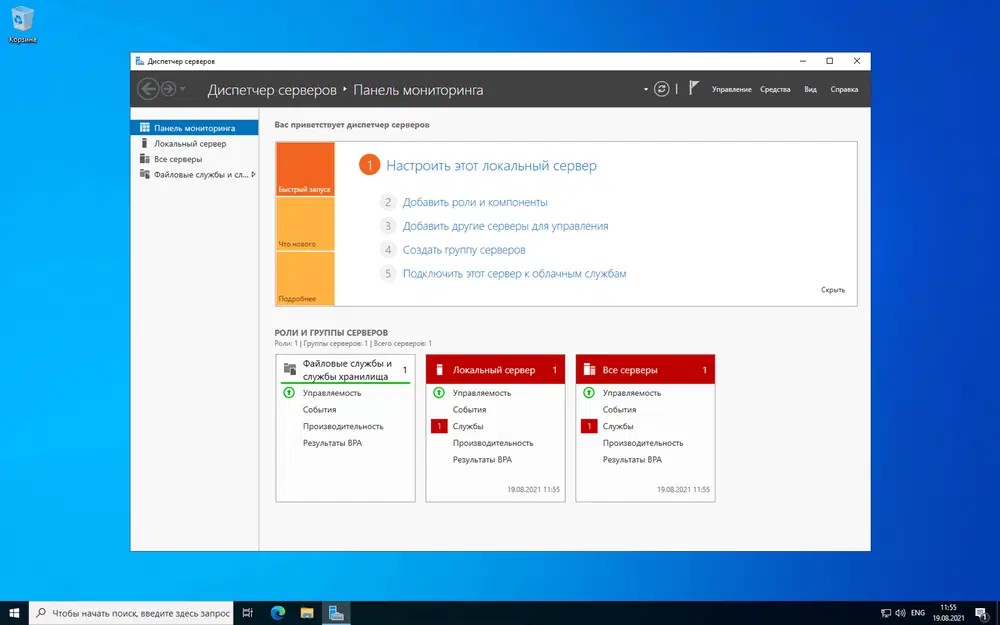Select Файловые службы in sidebar

coord(195,174)
